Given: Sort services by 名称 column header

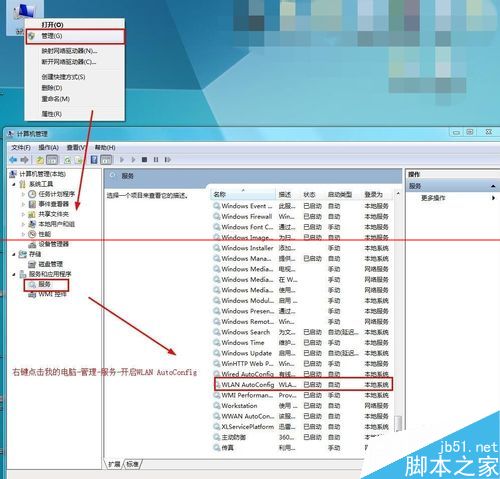Looking at the screenshot, I should click(x=243, y=194).
